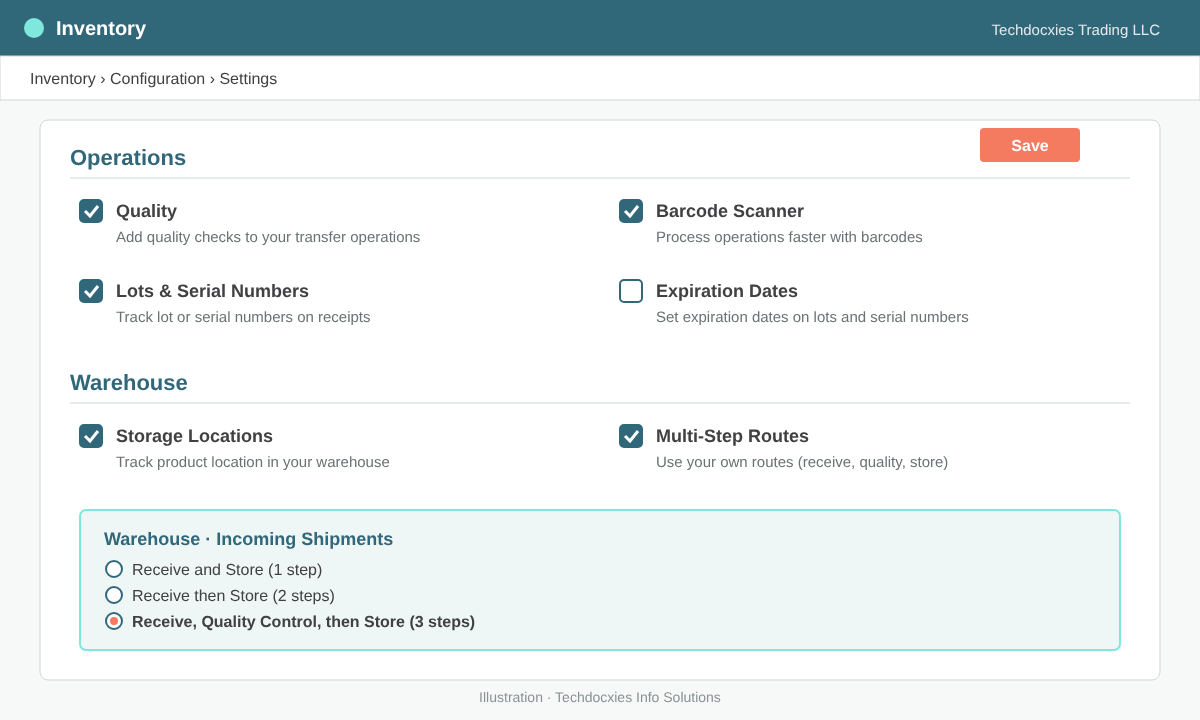Click the Barcode Scanner setting label
Image resolution: width=1200 pixels, height=720 pixels.
[730, 211]
